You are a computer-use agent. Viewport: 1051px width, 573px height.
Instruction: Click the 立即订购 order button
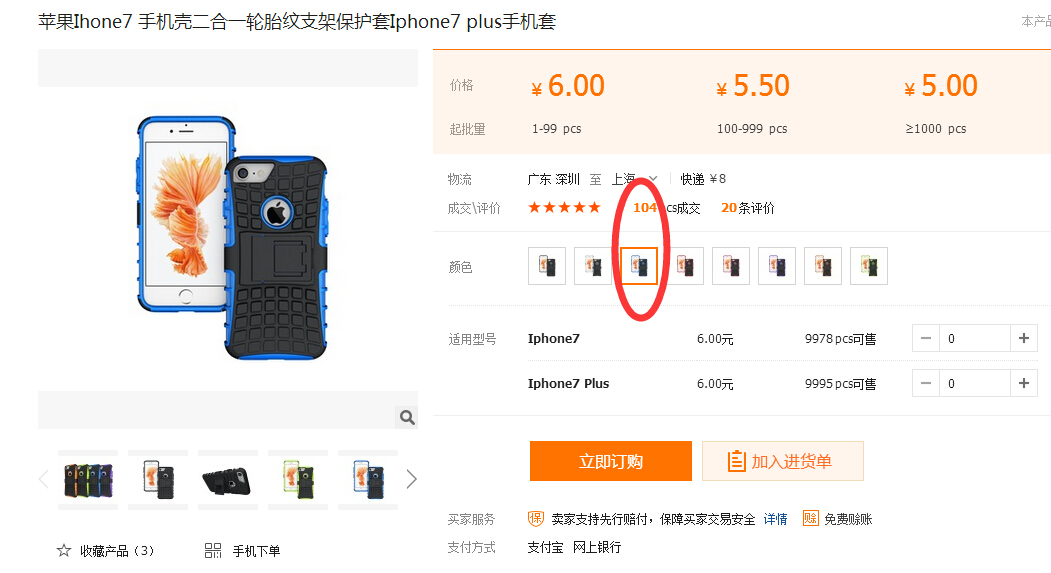[611, 461]
